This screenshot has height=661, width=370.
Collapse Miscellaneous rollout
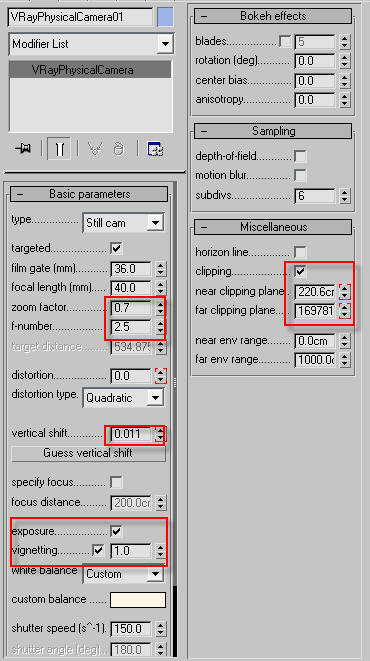(x=273, y=227)
